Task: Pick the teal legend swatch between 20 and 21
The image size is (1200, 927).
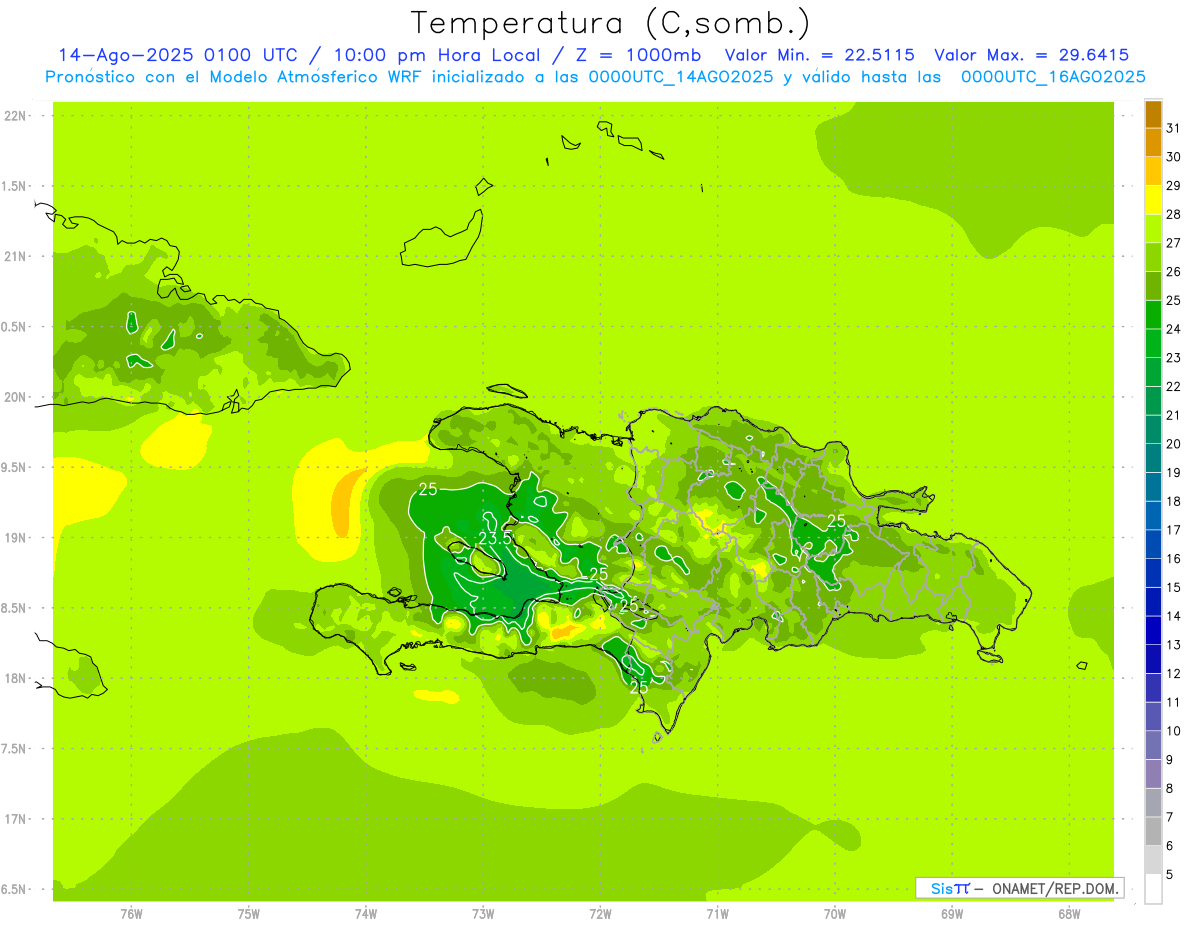Action: tap(1153, 430)
